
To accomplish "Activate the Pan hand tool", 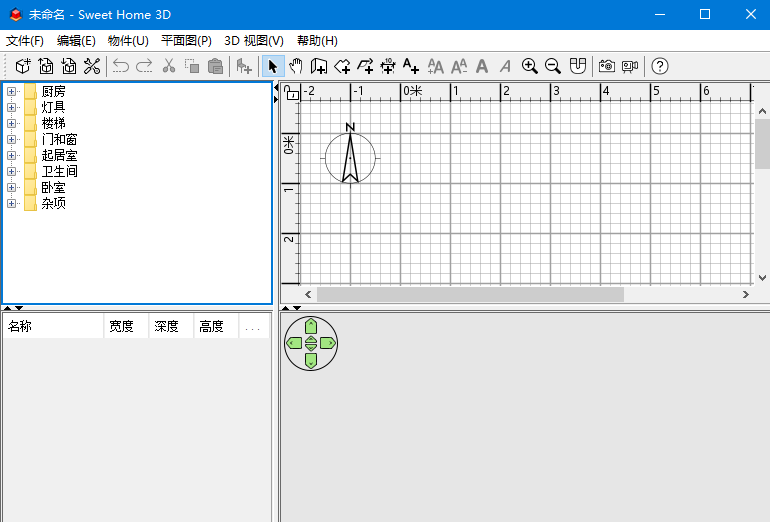I will 296,66.
